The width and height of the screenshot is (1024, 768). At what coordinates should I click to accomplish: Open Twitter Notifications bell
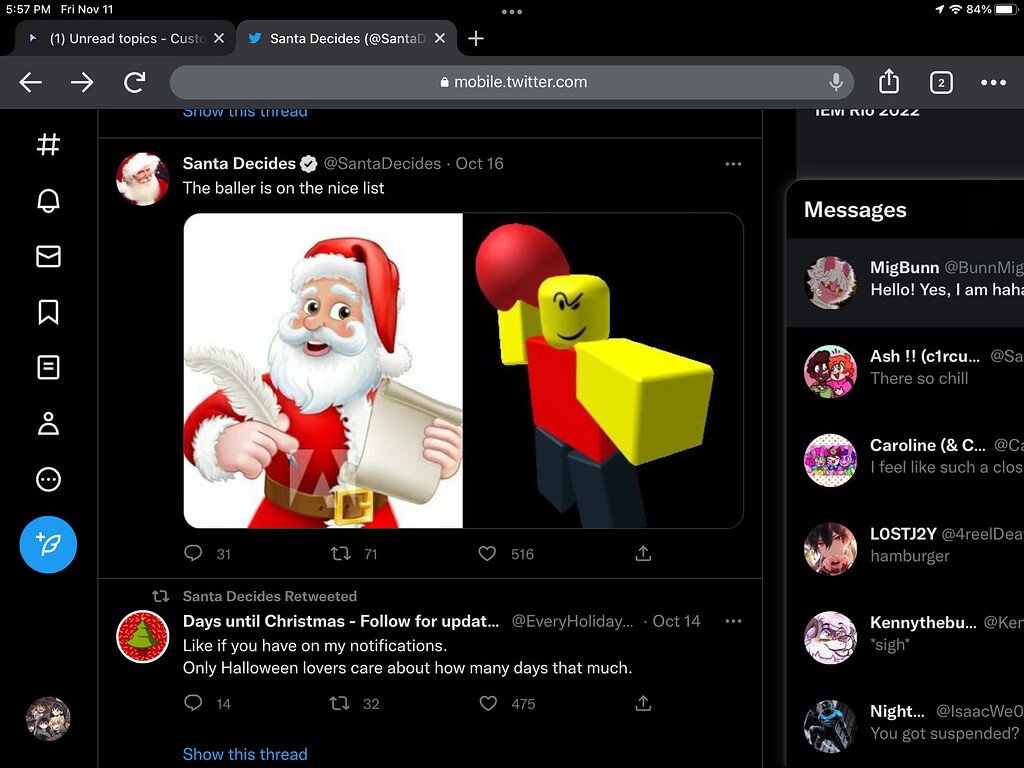click(x=47, y=200)
